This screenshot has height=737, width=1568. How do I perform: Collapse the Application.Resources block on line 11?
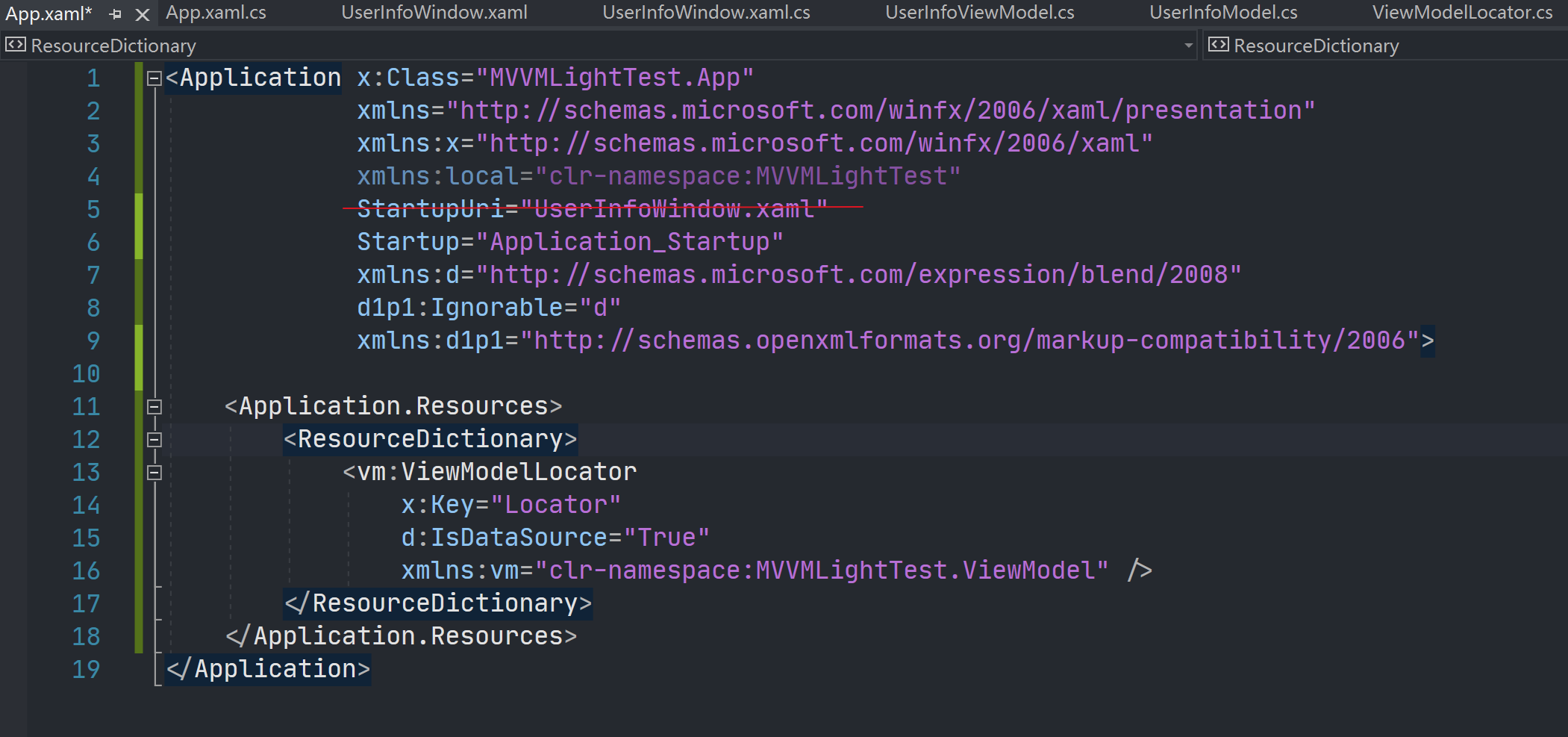pyautogui.click(x=154, y=407)
